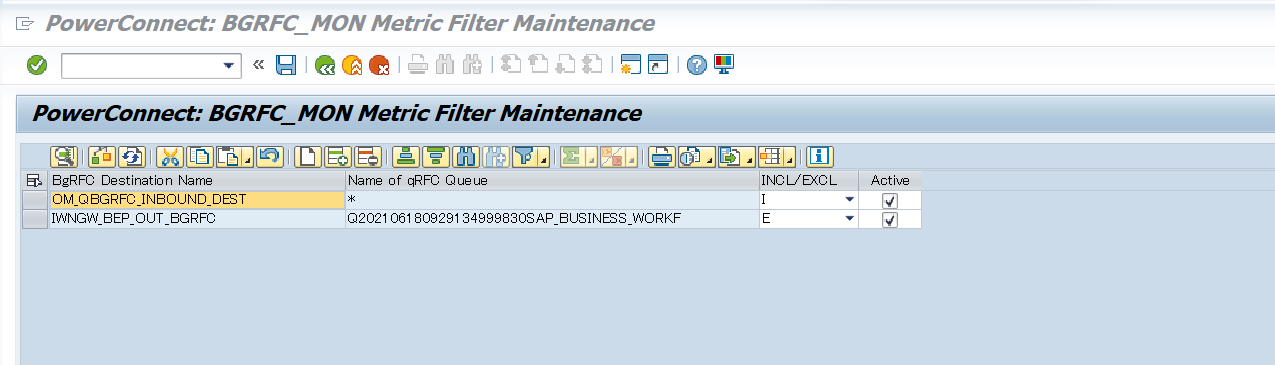Click select-all button at grid corner
Screen dimensions: 1275x365
coord(35,180)
